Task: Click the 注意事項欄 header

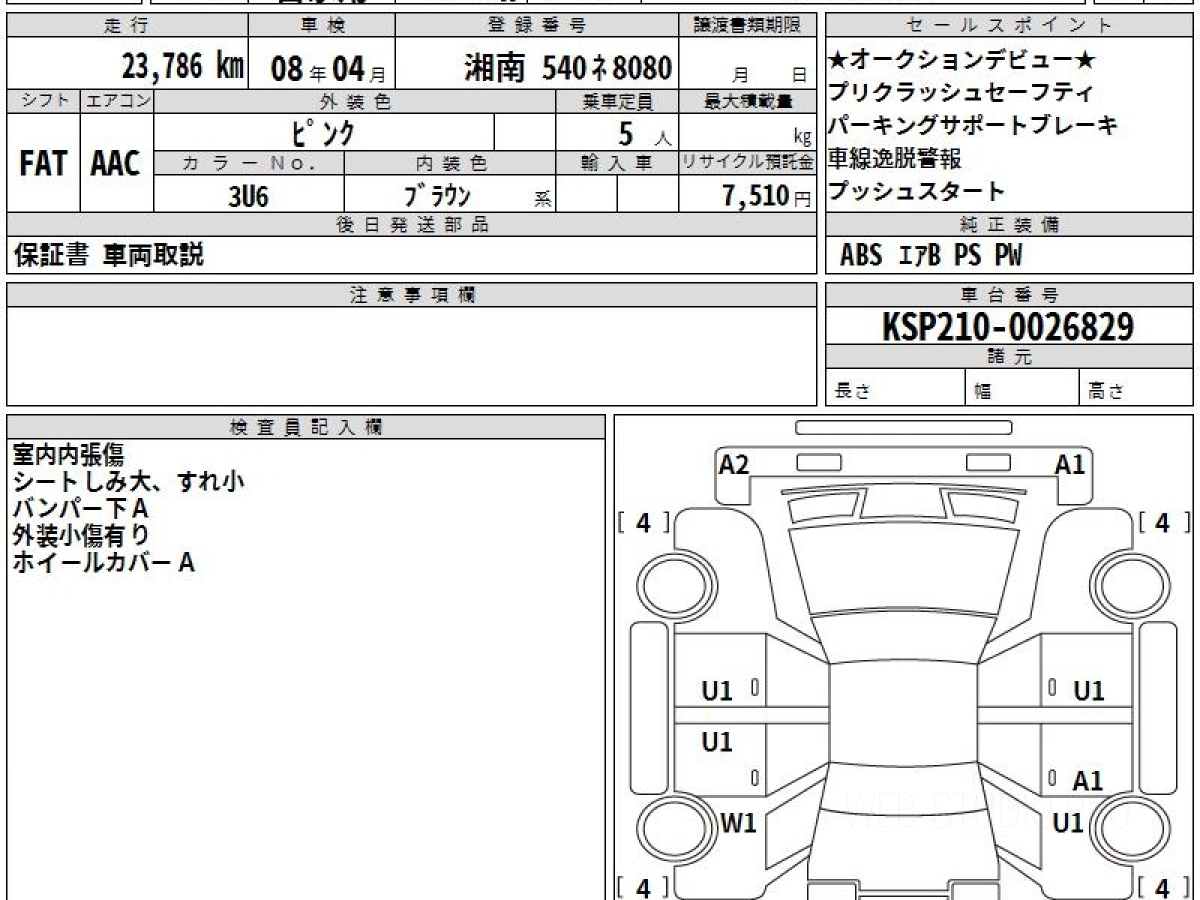Action: point(412,294)
